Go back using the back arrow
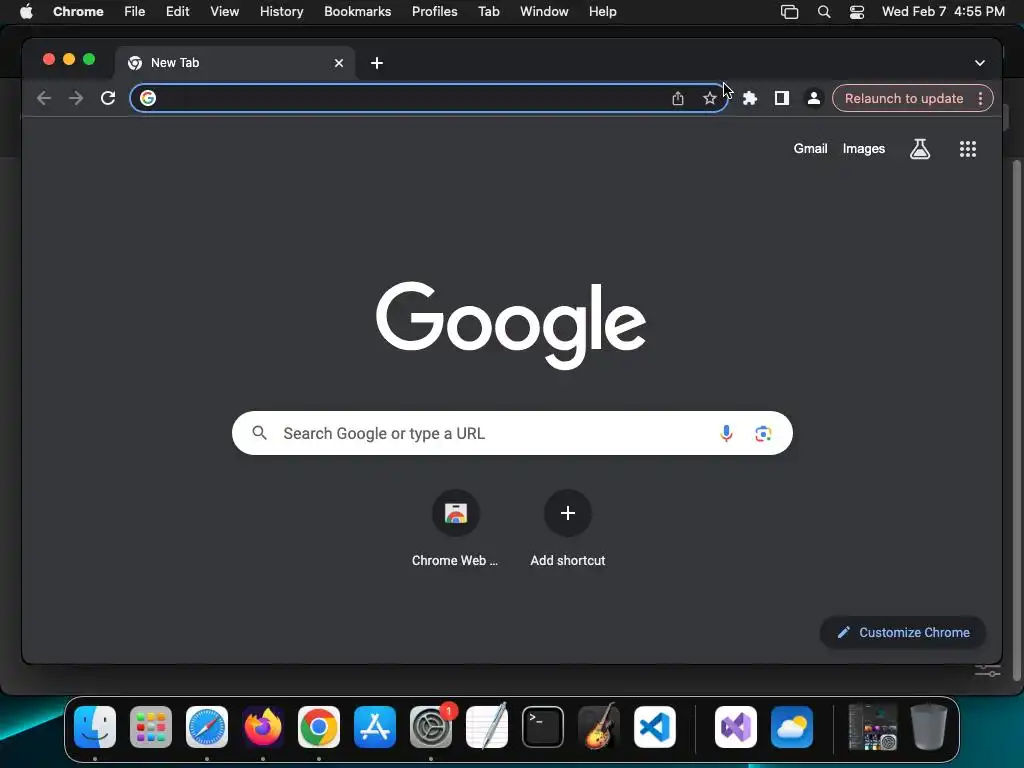 [44, 98]
